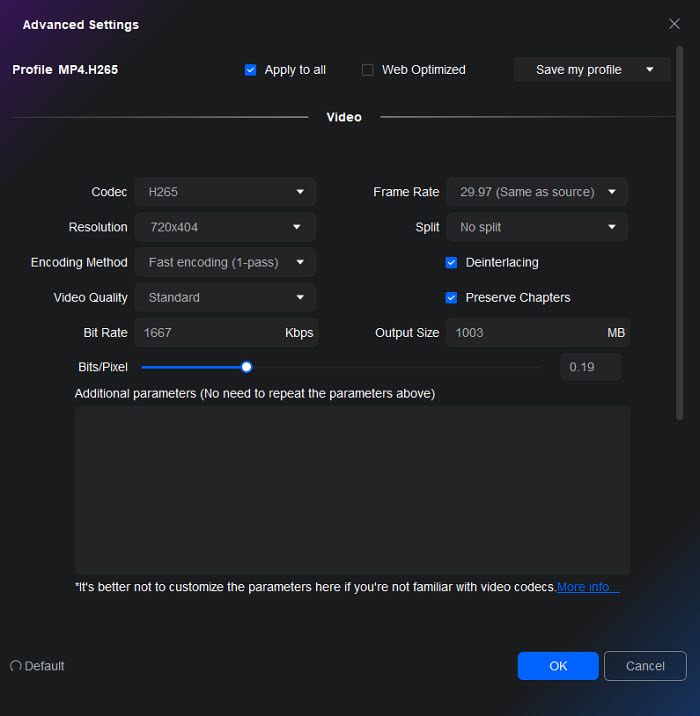Toggle the Preserve Chapters checkbox

click(x=451, y=298)
